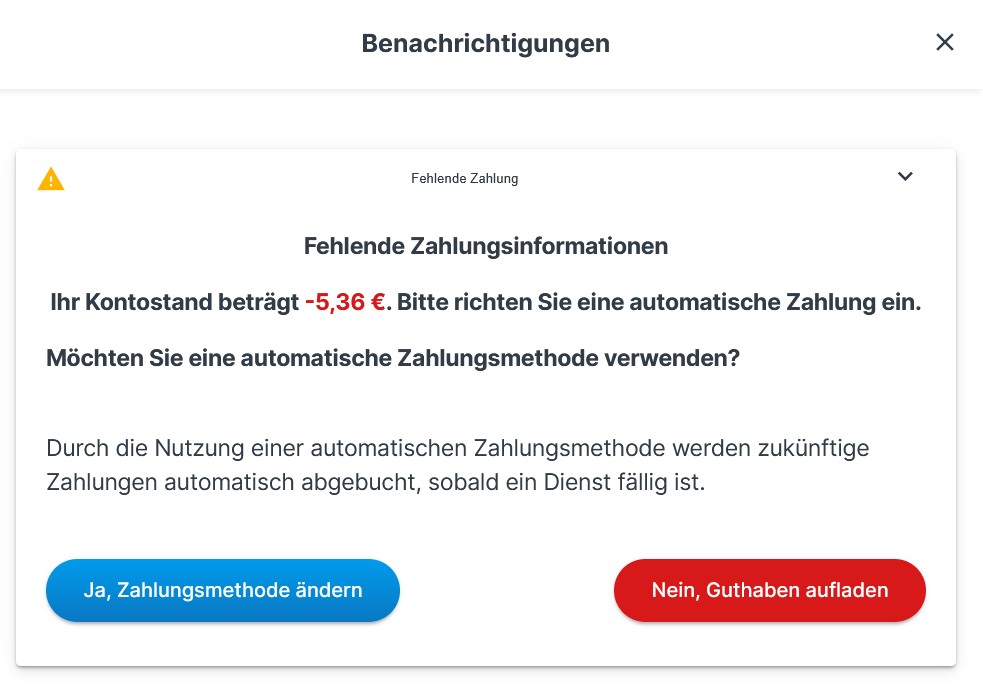Screen dimensions: 983x688
Task: Select the red -5,36 € balance amount
Action: [345, 302]
